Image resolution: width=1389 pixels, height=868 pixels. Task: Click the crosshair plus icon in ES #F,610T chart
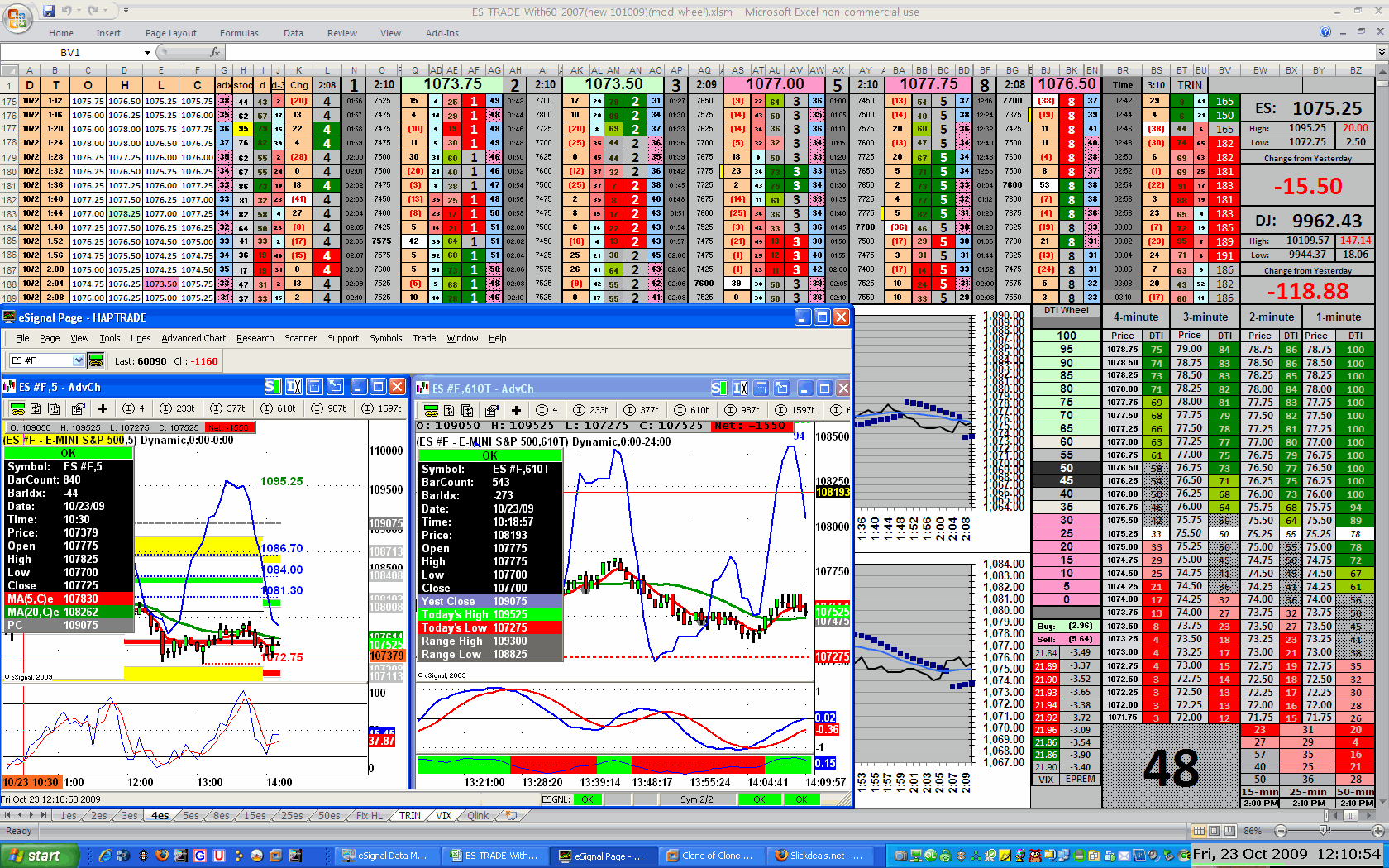516,410
